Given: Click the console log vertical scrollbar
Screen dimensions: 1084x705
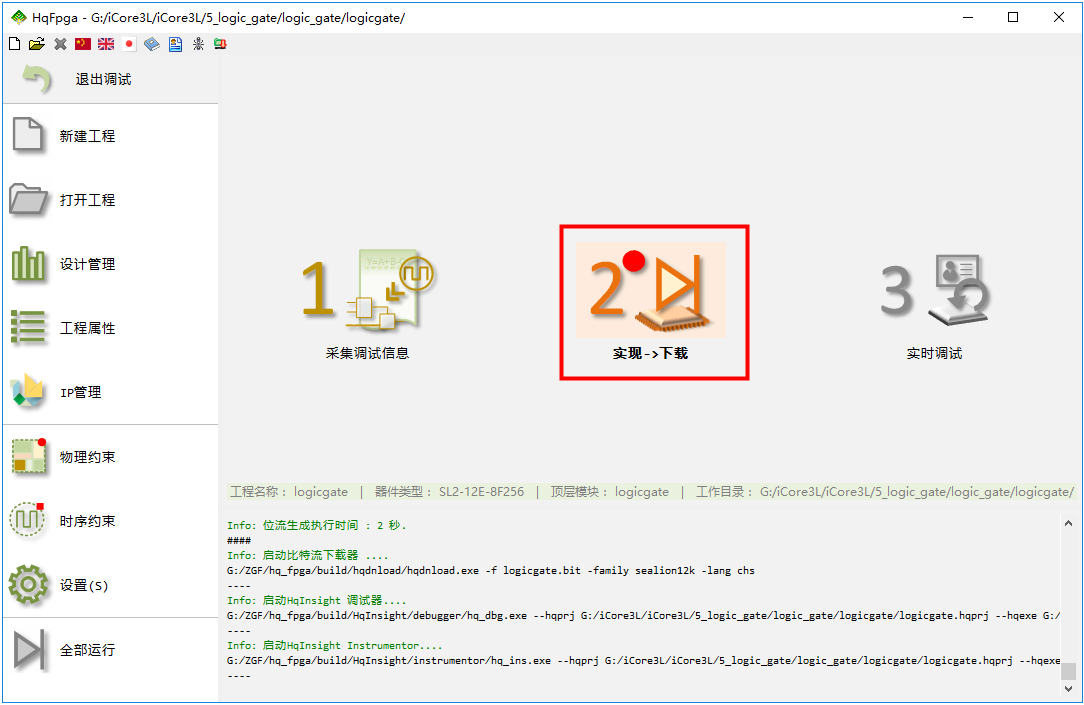Looking at the screenshot, I should pyautogui.click(x=1068, y=600).
